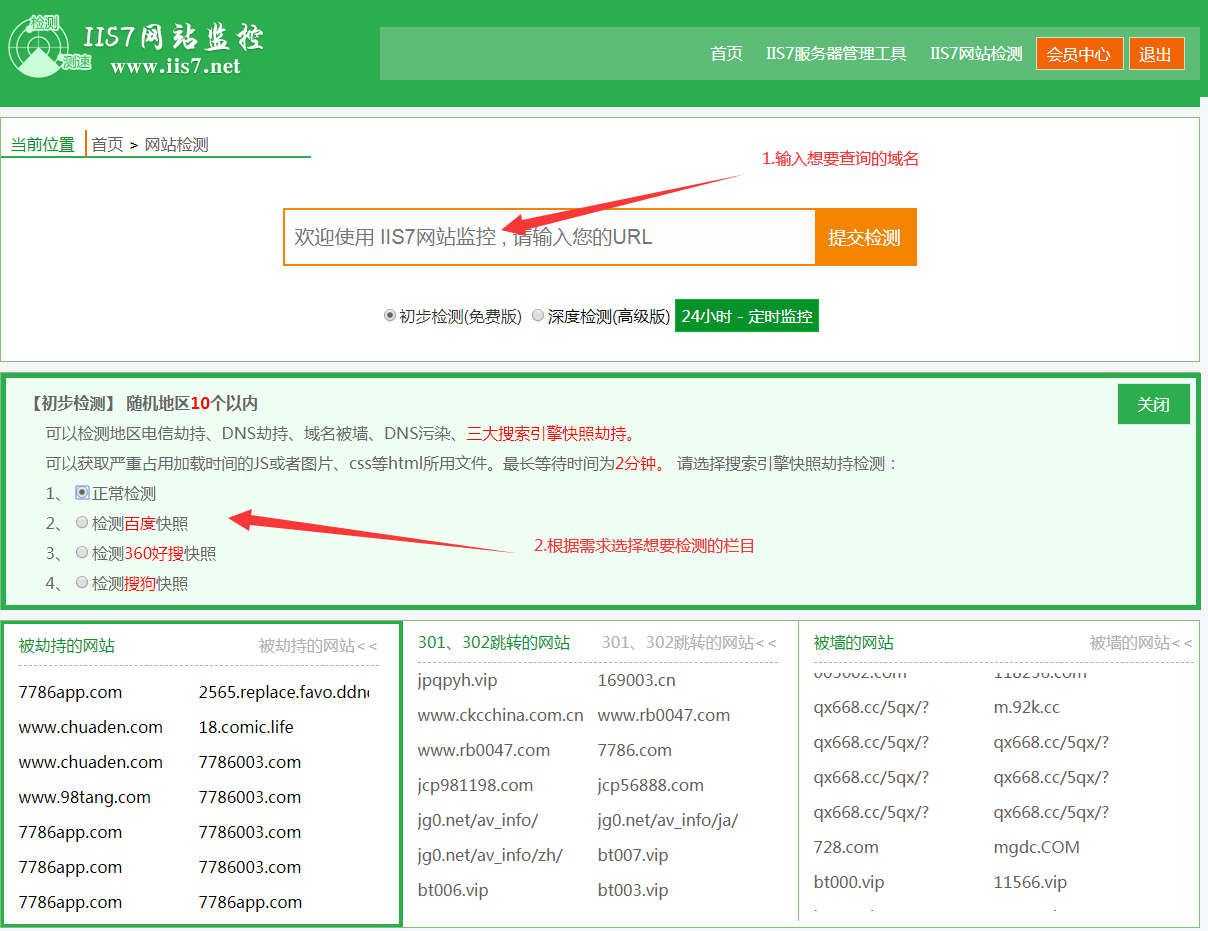Submit the URL with 提交检测
1208x931 pixels.
[x=865, y=237]
